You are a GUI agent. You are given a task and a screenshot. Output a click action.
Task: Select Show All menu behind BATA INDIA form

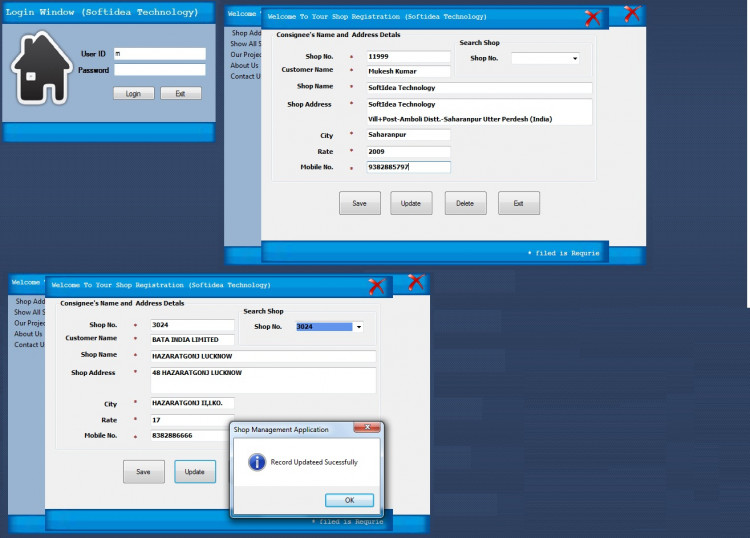(28, 312)
